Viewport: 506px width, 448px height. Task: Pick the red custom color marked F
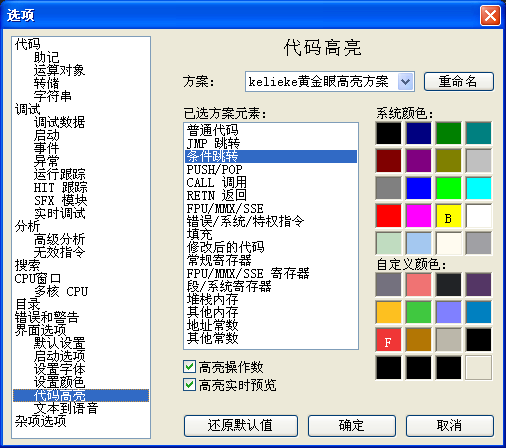(389, 340)
